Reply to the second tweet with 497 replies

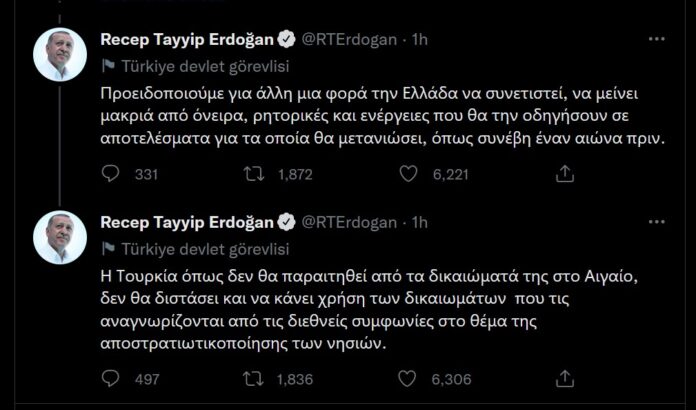pos(112,378)
